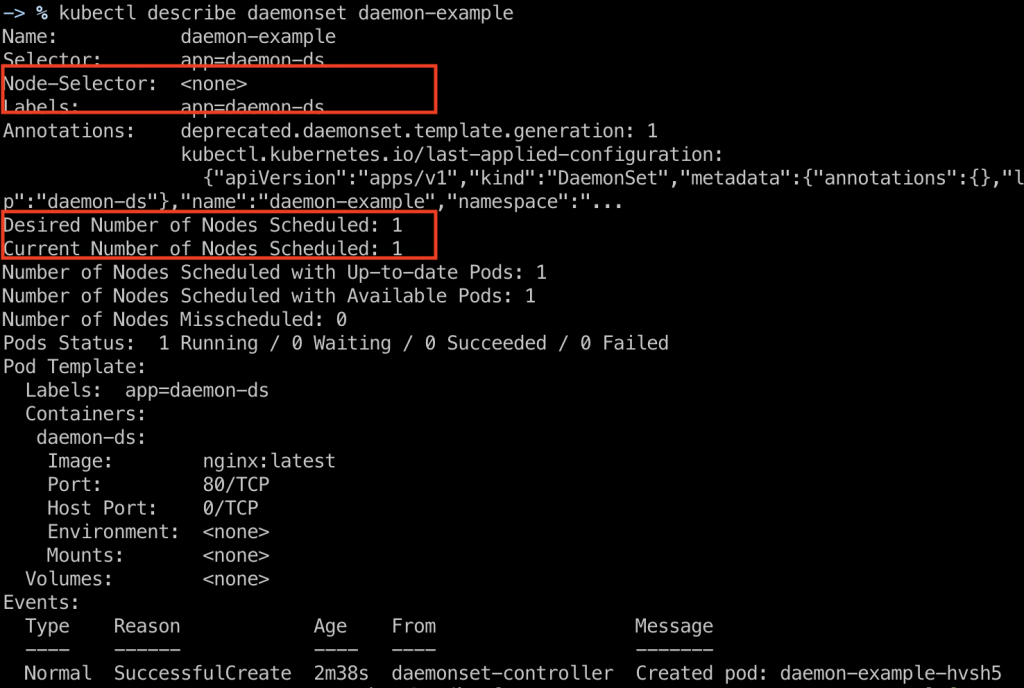Click the Annotations label

(x=67, y=131)
